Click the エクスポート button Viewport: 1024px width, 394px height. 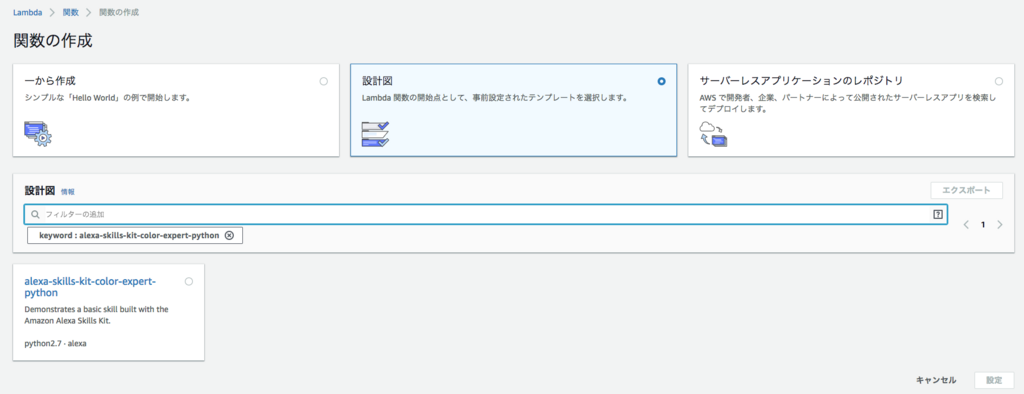pyautogui.click(x=967, y=190)
